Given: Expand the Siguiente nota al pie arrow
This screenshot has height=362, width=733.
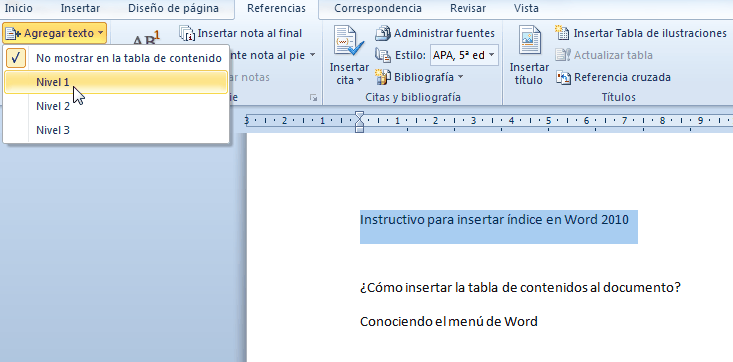Looking at the screenshot, I should pos(312,55).
